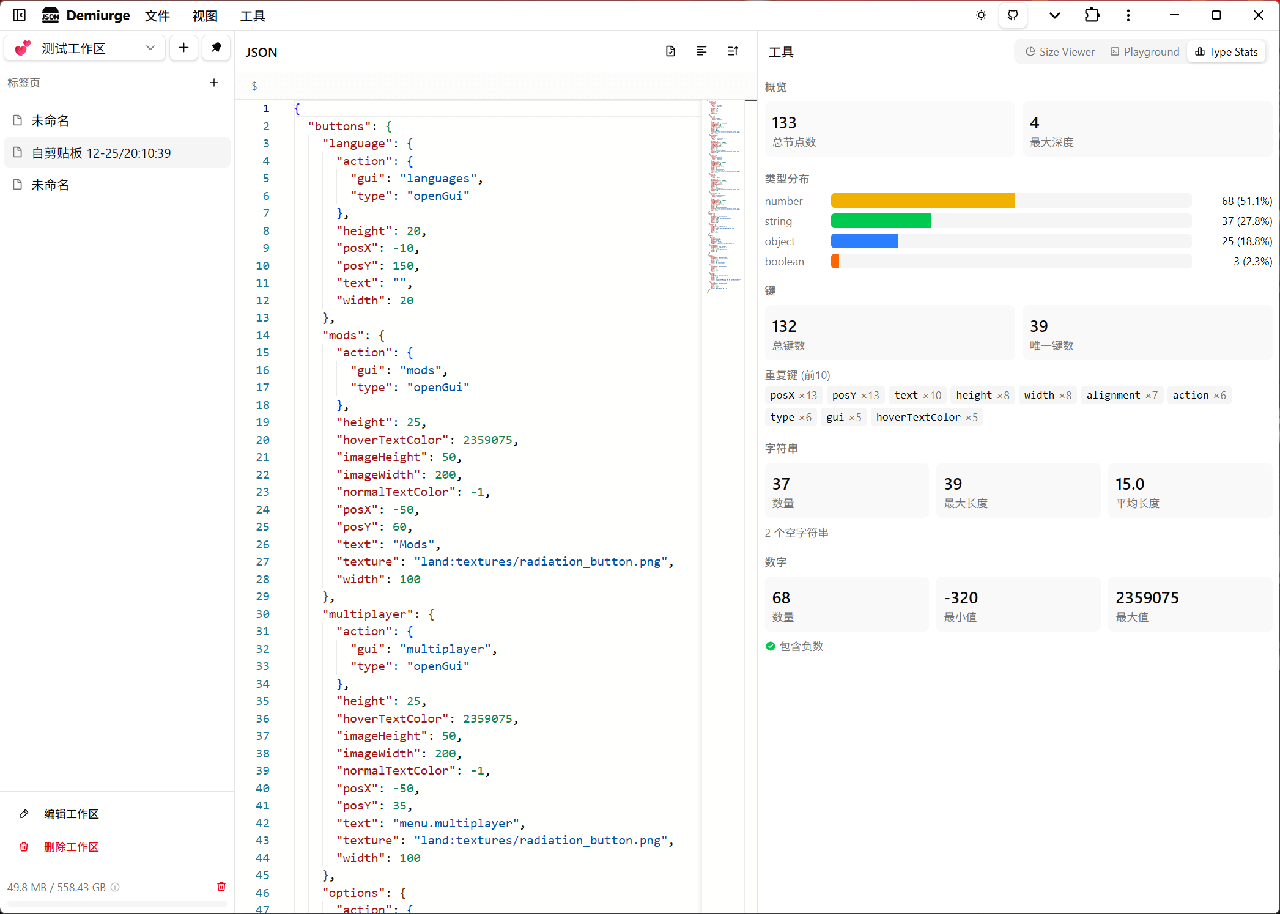Expand the 测试工作区 workspace dropdown
Image resolution: width=1280 pixels, height=914 pixels.
click(x=85, y=48)
